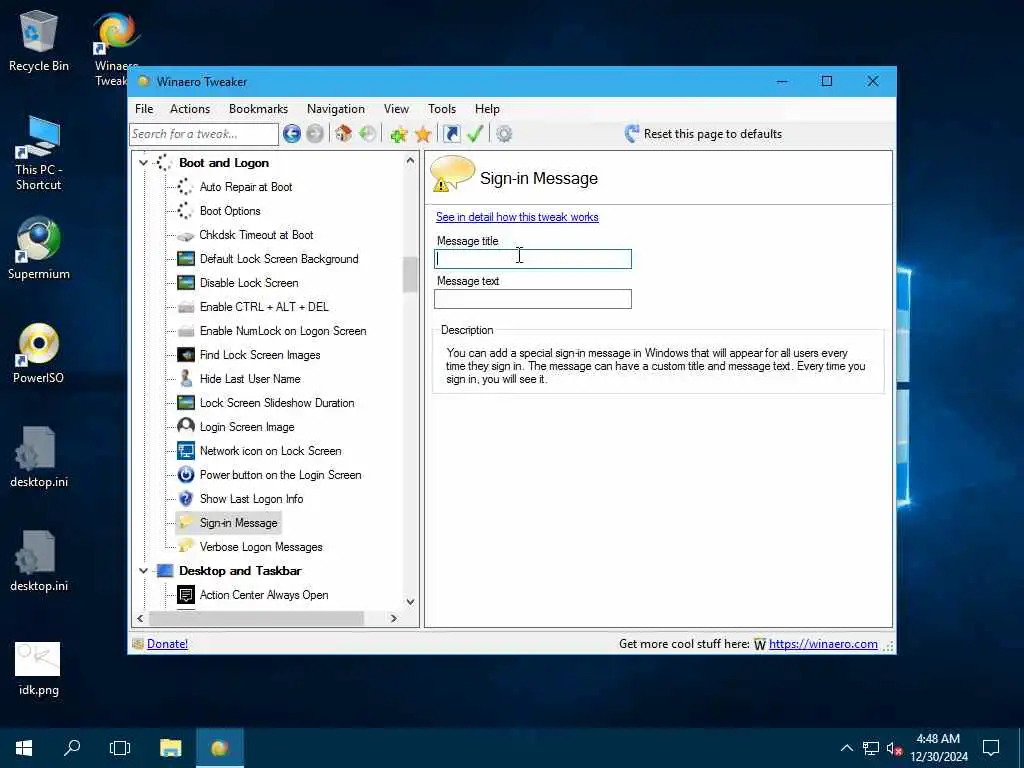Collapse the Desktop and Taskbar tree section
This screenshot has height=768, width=1024.
click(x=143, y=571)
